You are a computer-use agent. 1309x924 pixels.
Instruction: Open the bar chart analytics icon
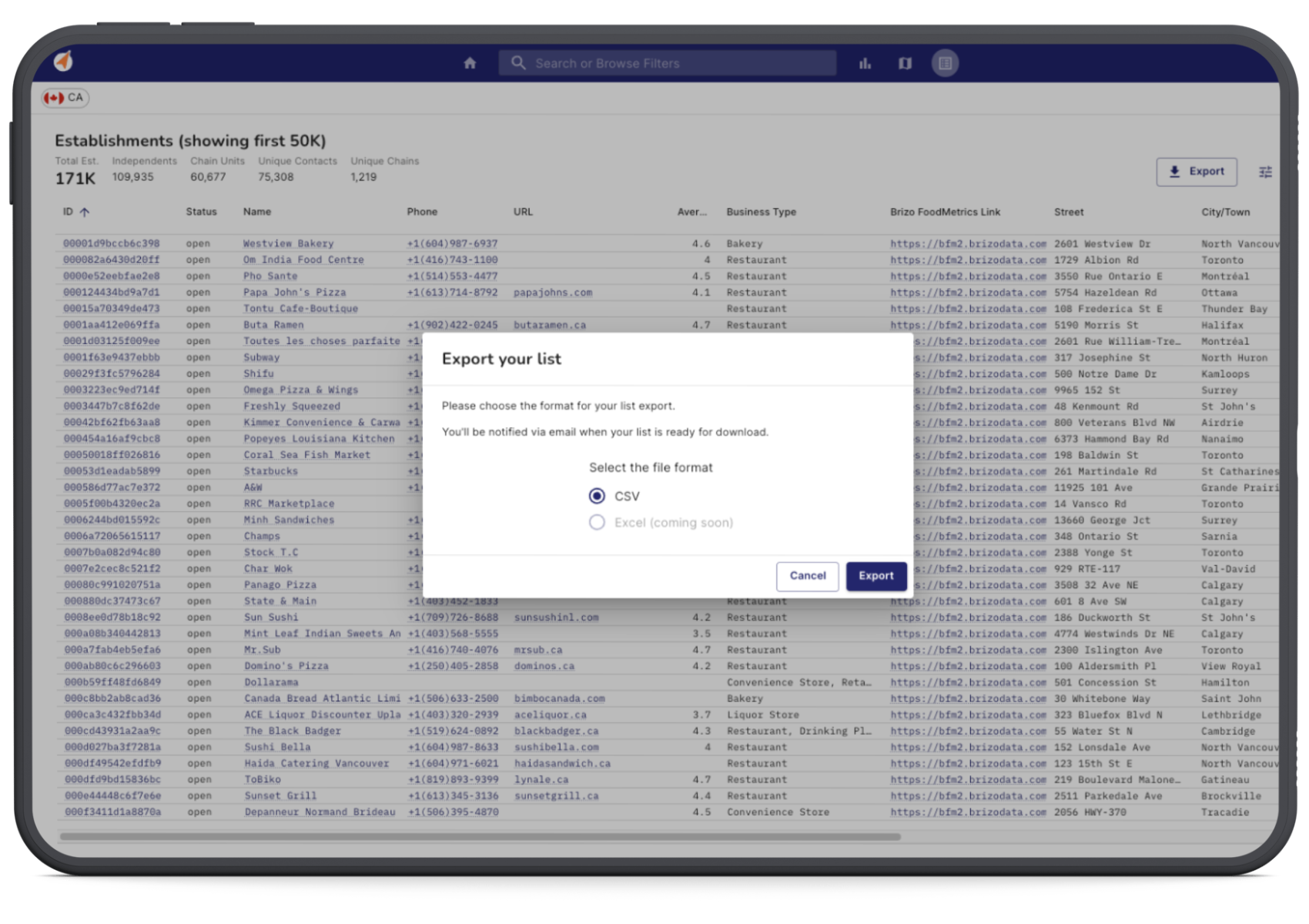865,63
